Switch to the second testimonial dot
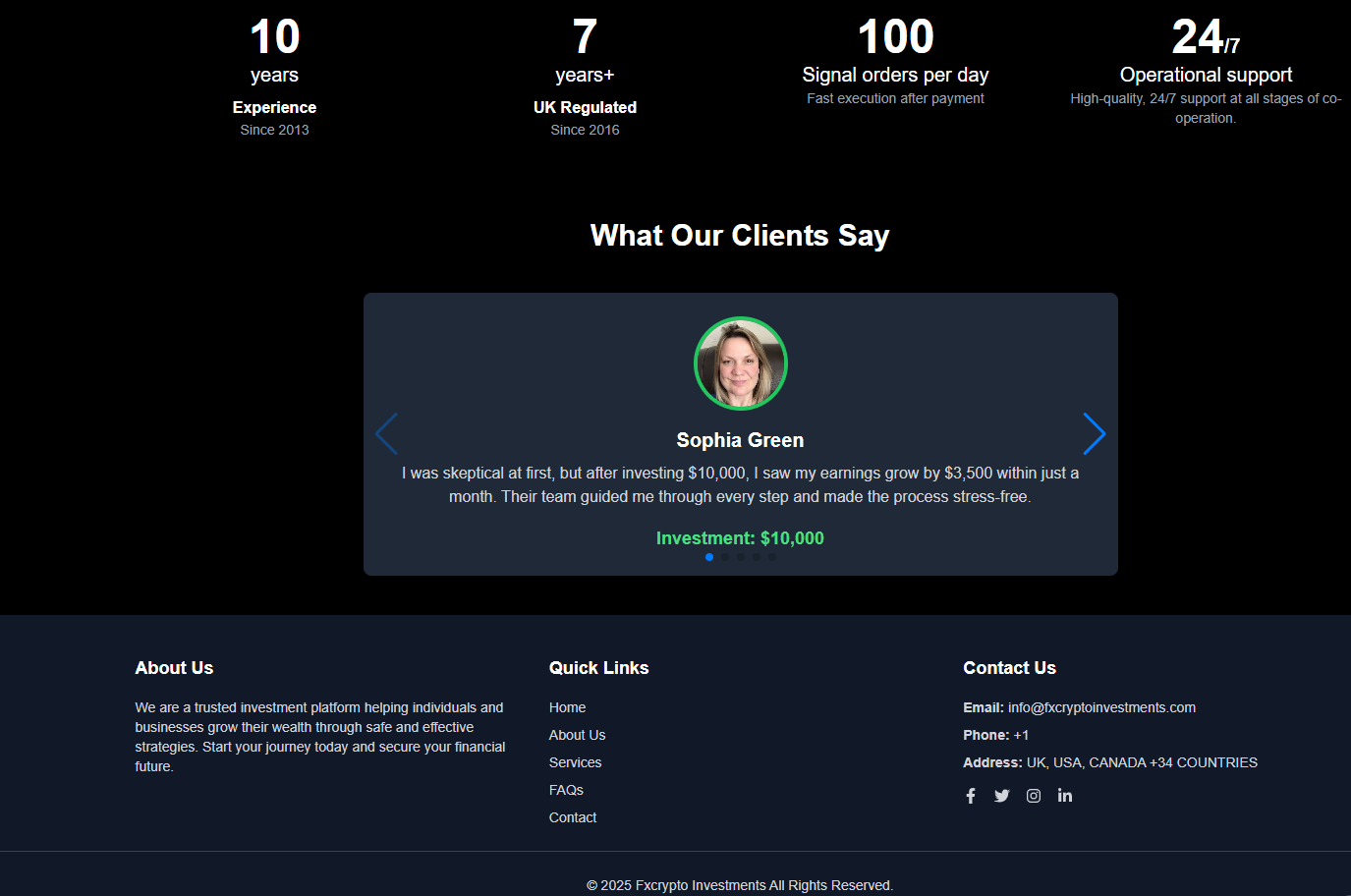This screenshot has width=1351, height=896. [725, 557]
